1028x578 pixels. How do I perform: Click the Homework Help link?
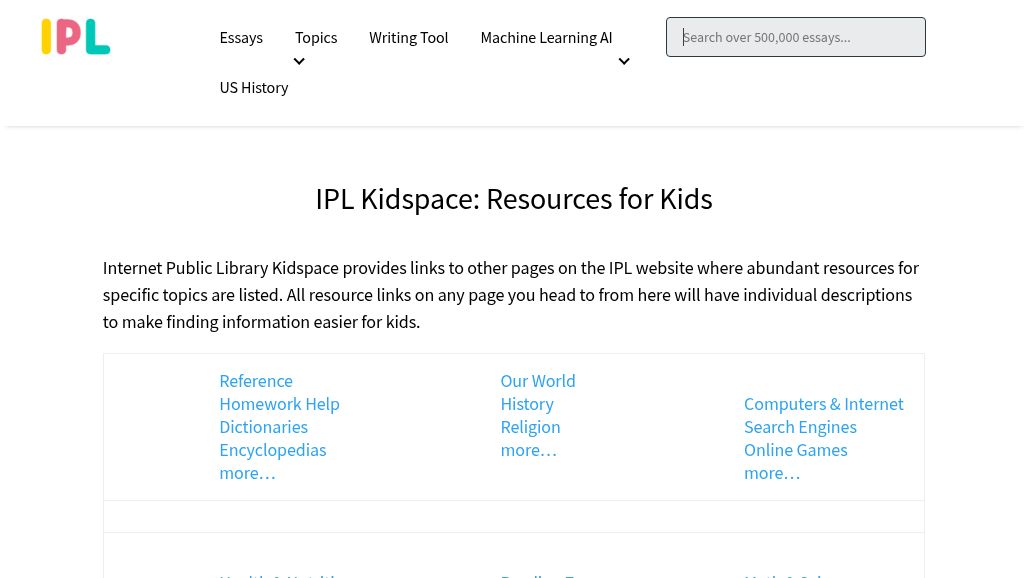(279, 404)
